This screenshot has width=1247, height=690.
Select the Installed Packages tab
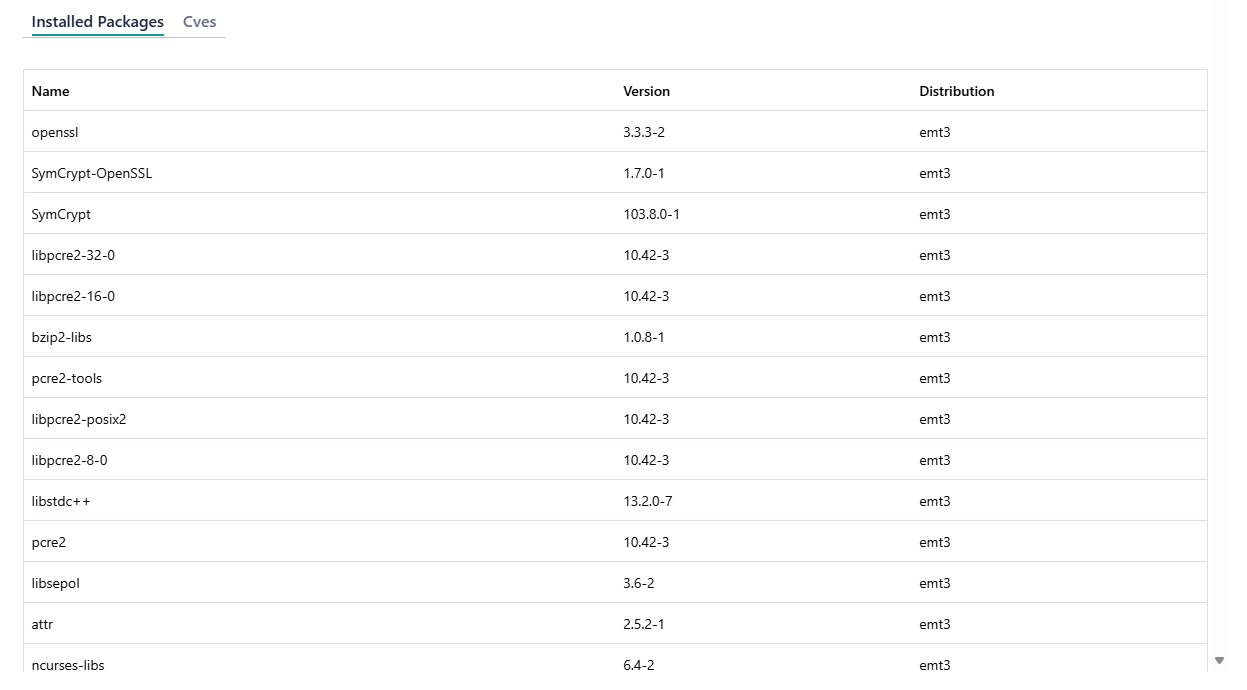(97, 22)
